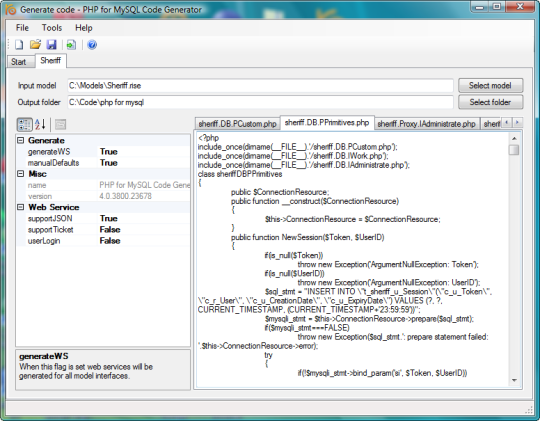
Task: Click the False value of supportTicket
Action: (110, 229)
